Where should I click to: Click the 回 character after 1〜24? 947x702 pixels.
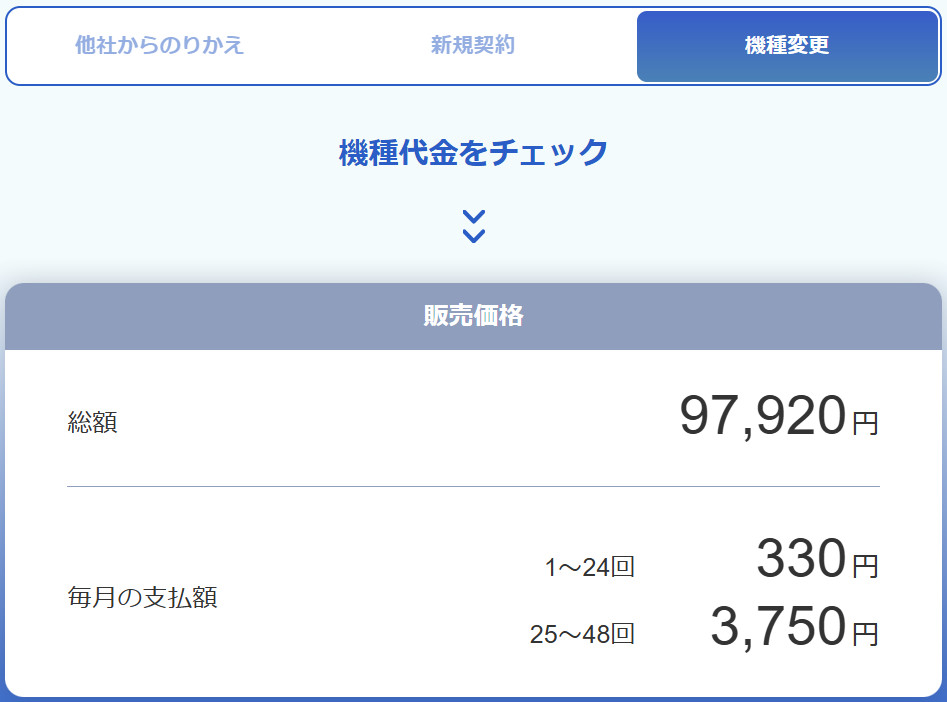(623, 568)
